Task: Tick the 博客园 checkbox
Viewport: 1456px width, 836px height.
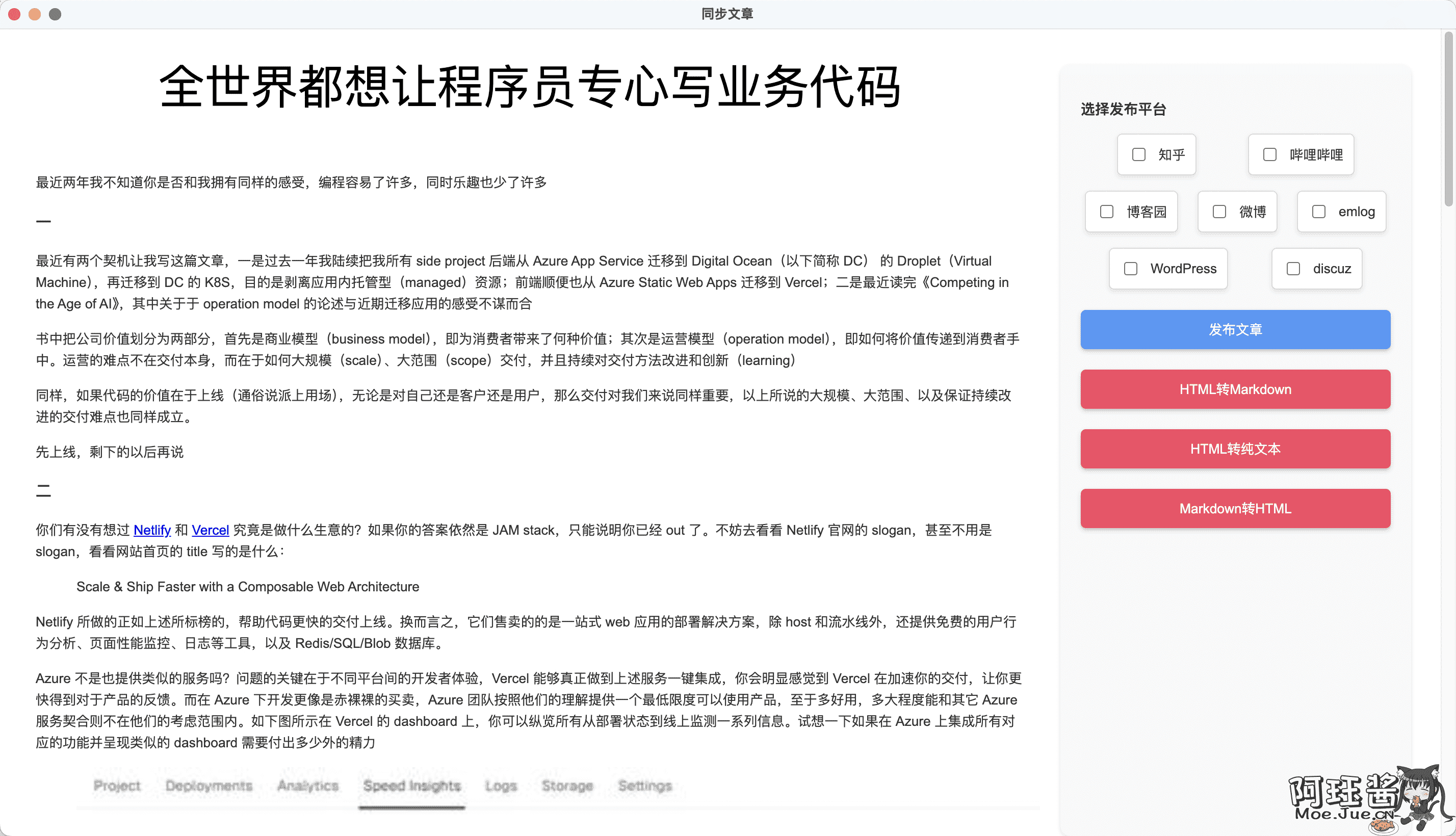Action: (x=1106, y=212)
